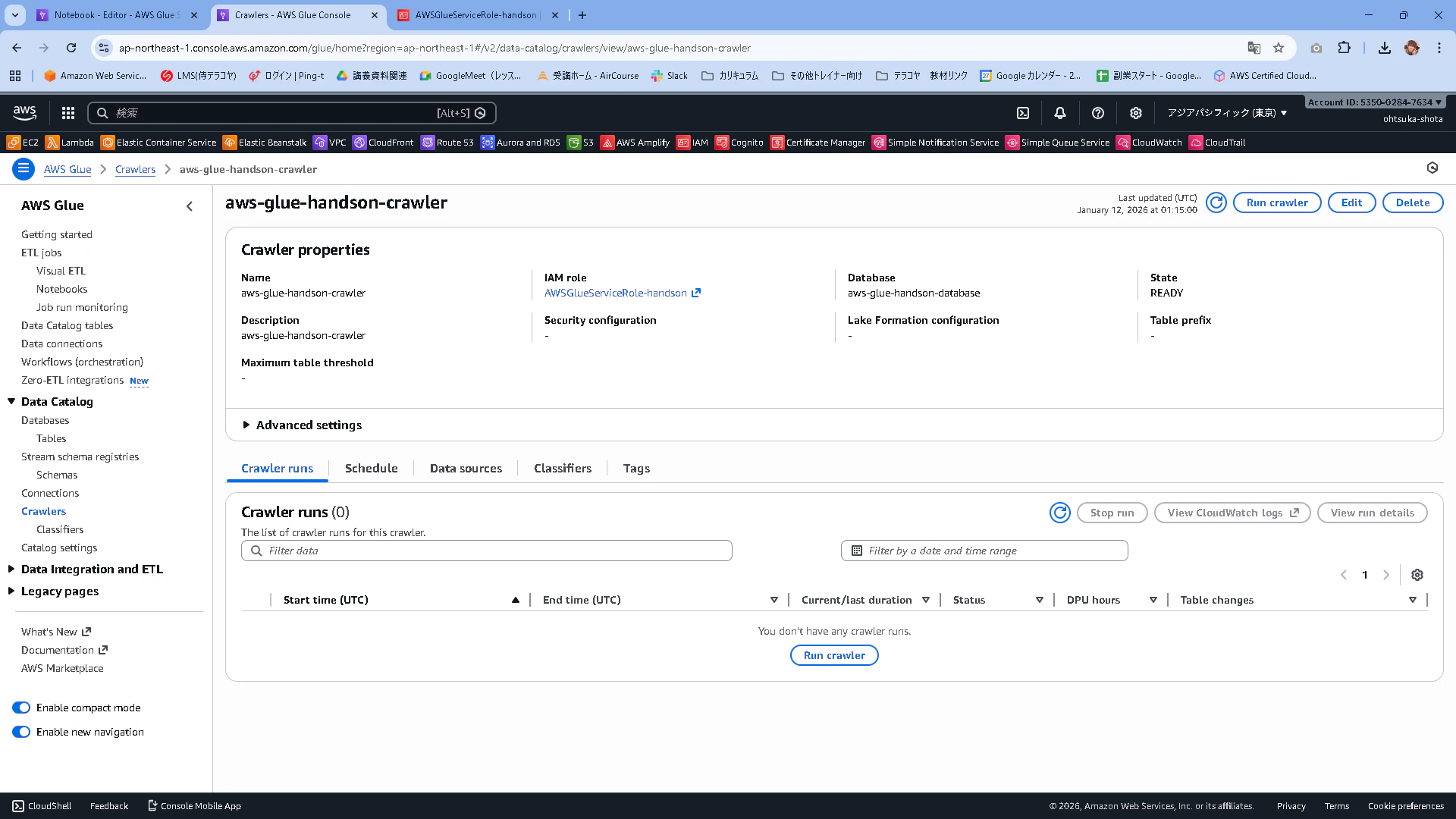This screenshot has width=1456, height=819.
Task: Click the date and time range filter field
Action: pos(984,551)
